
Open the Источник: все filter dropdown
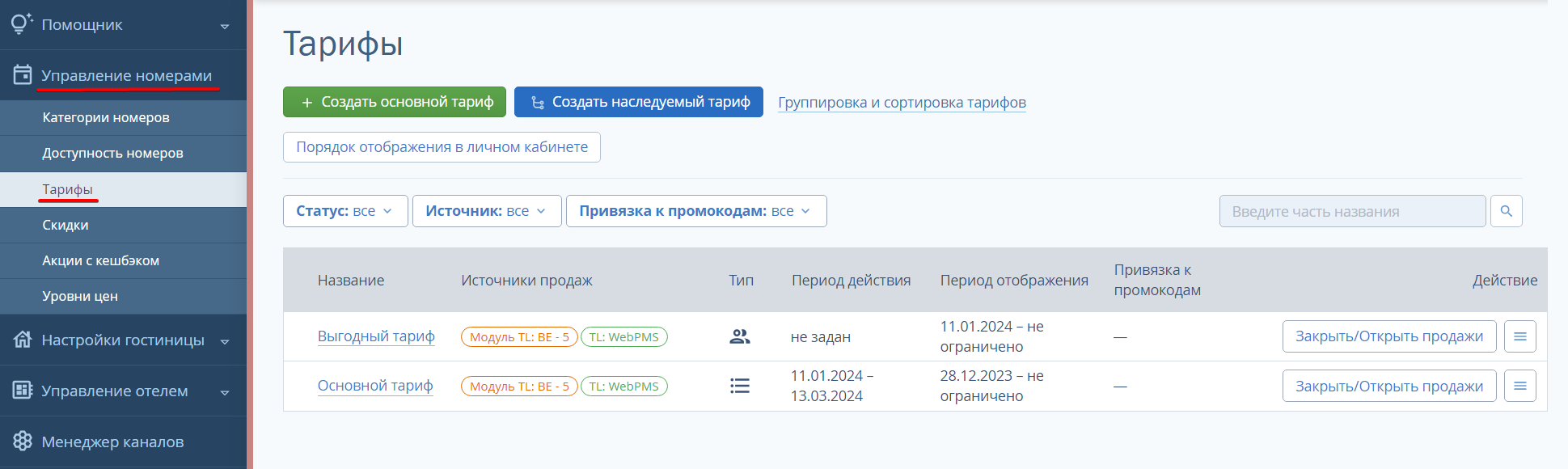coord(487,211)
